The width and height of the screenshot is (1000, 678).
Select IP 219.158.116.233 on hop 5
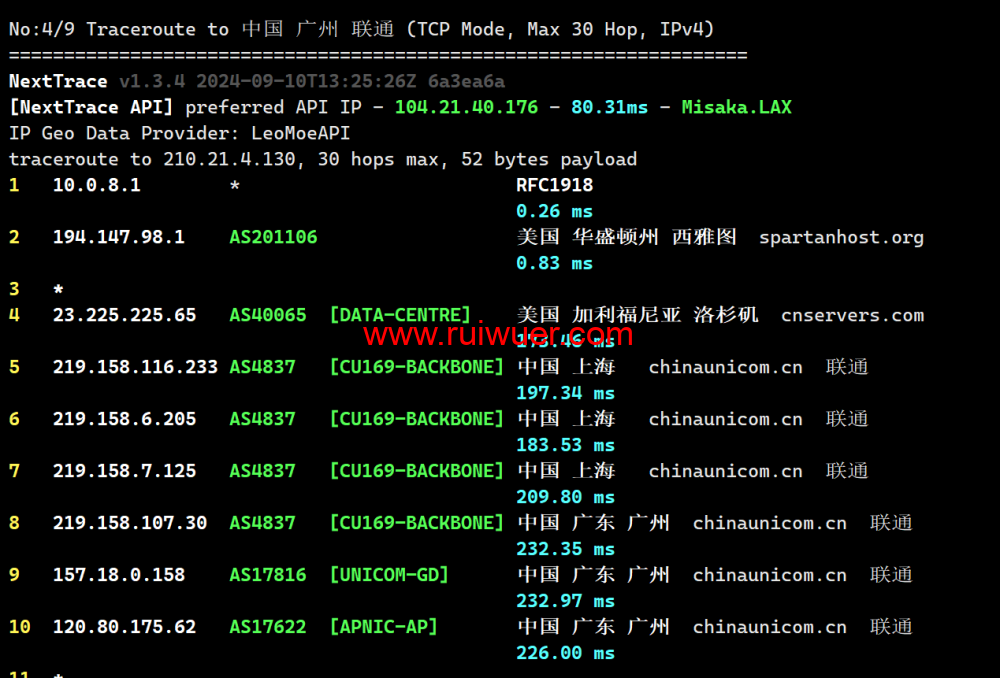pyautogui.click(x=135, y=367)
